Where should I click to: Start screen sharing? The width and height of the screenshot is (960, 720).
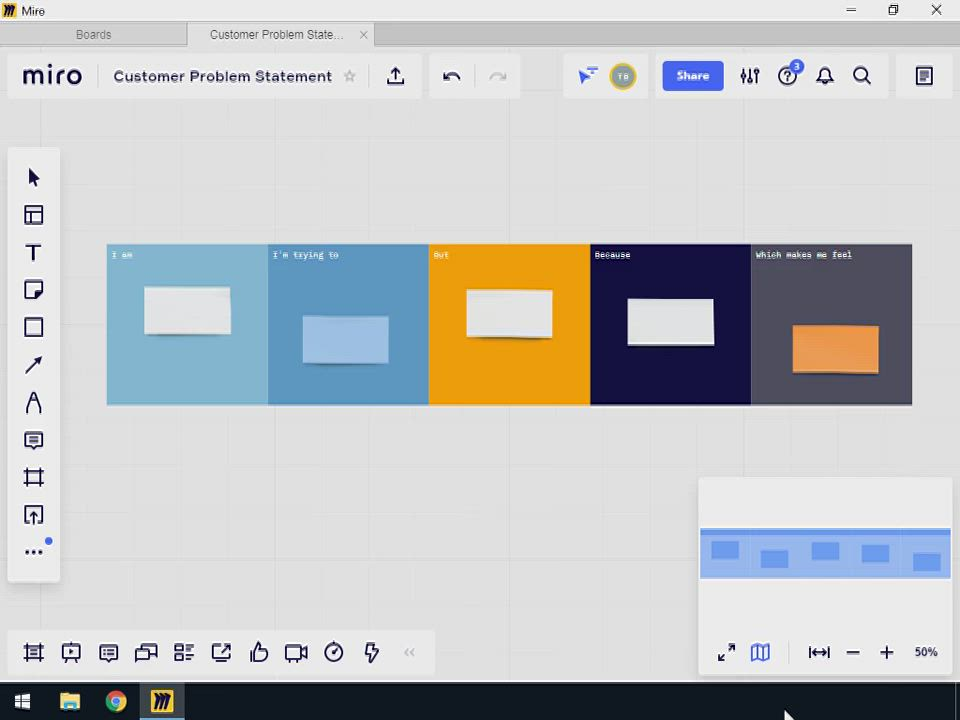221,652
